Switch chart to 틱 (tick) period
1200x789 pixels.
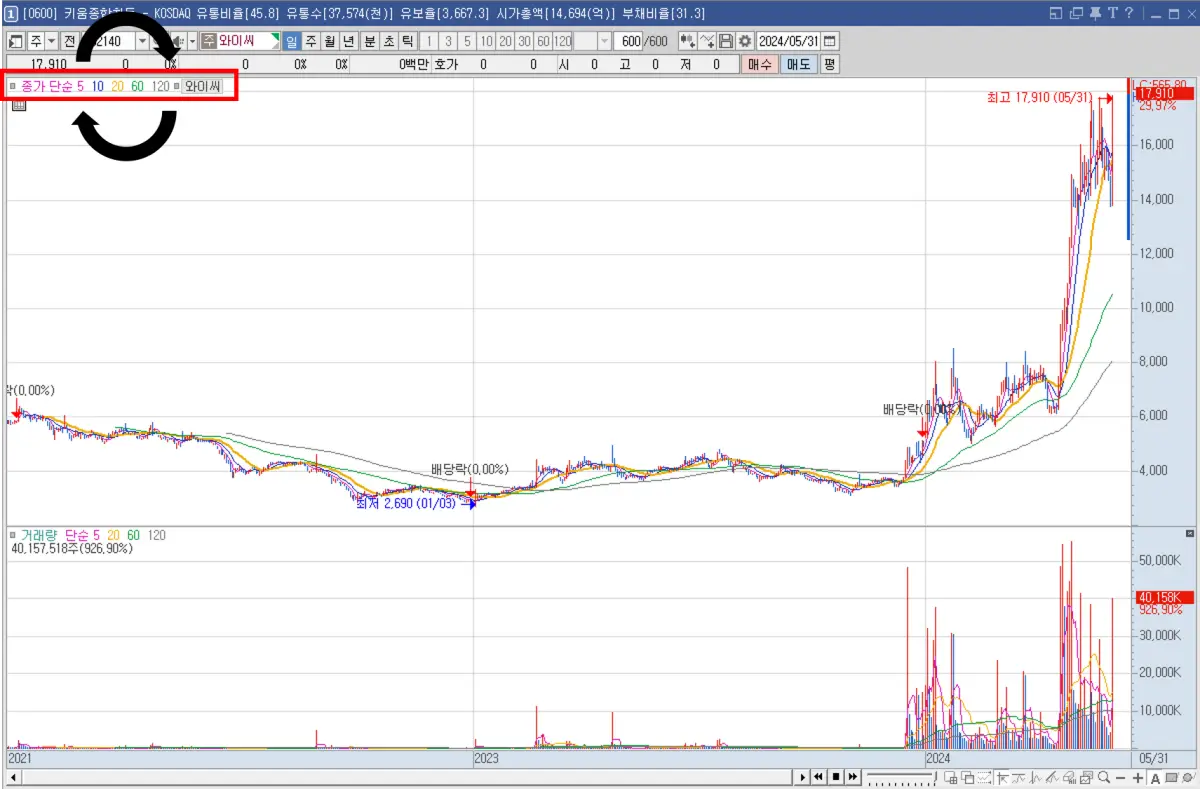click(x=406, y=41)
